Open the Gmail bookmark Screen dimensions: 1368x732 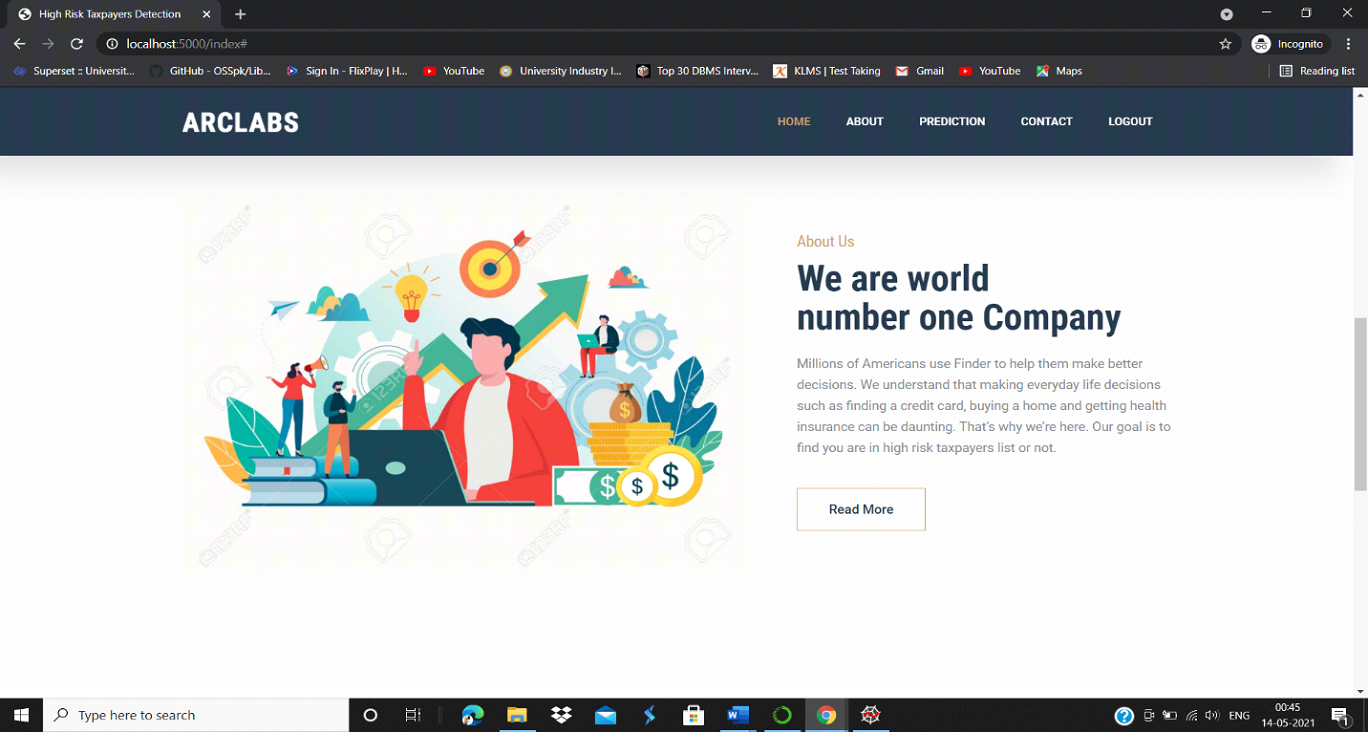[920, 71]
